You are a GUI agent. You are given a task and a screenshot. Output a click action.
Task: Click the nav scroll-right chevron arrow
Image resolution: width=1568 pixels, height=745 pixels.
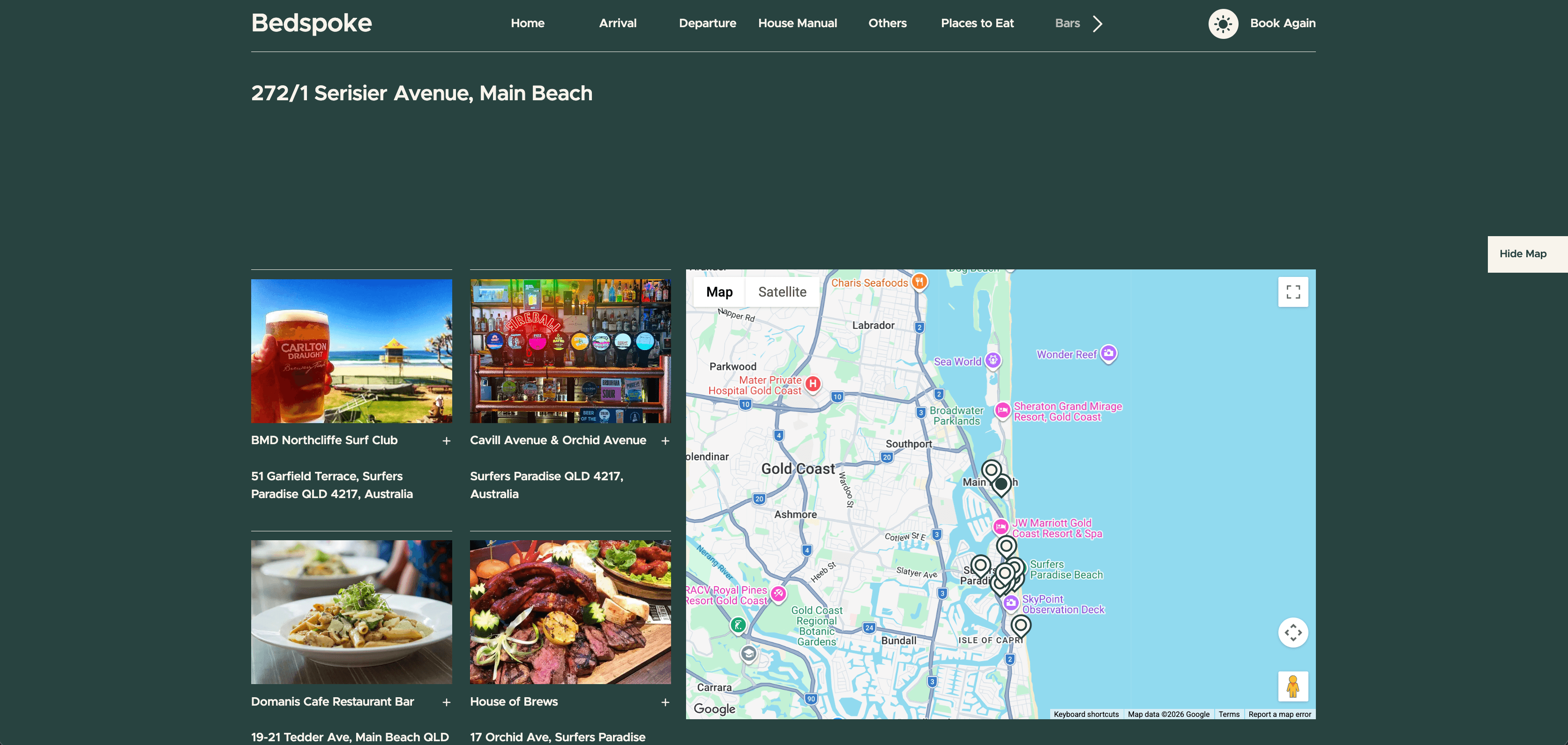(x=1098, y=24)
